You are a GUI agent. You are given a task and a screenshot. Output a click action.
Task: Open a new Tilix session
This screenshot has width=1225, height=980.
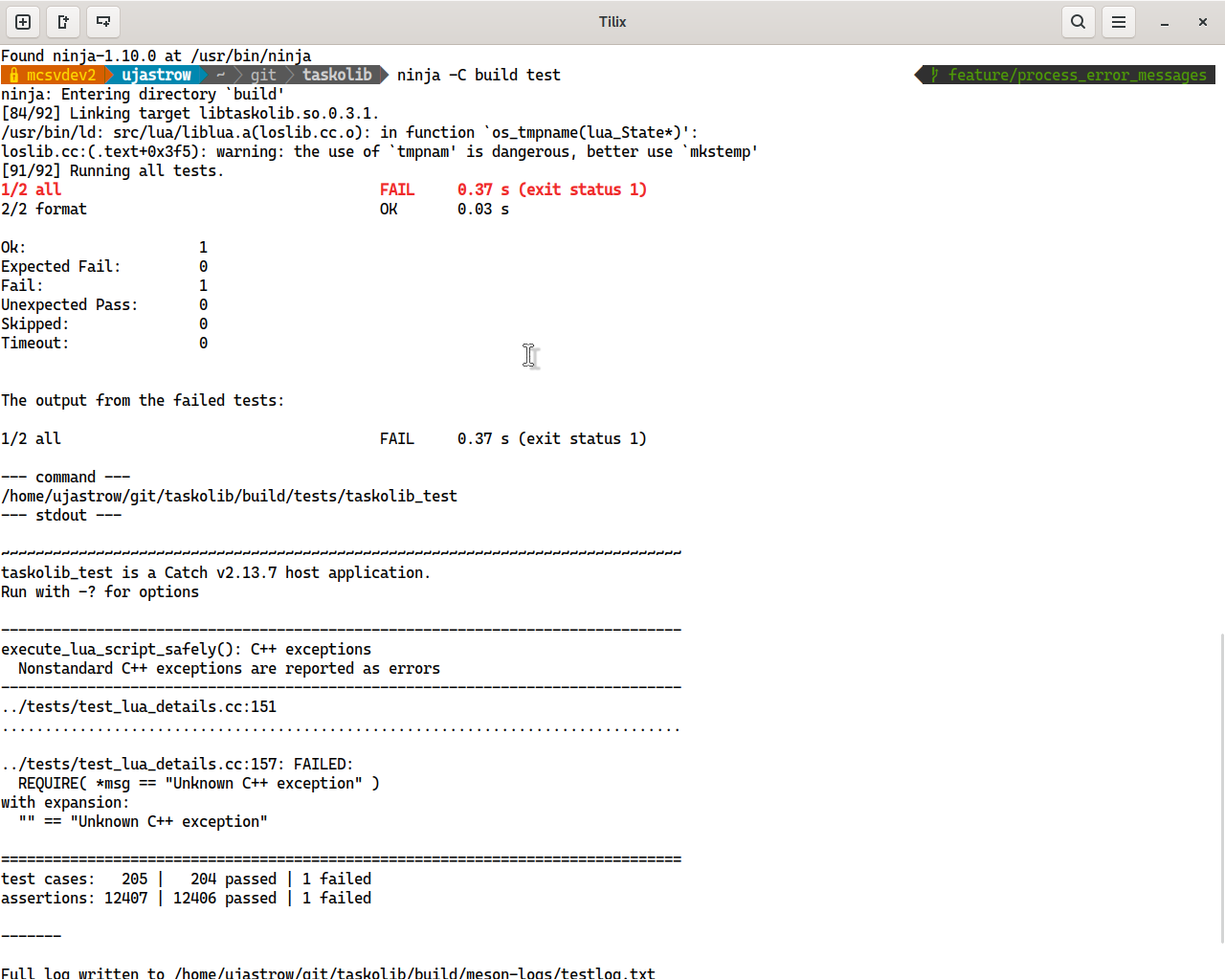[23, 22]
